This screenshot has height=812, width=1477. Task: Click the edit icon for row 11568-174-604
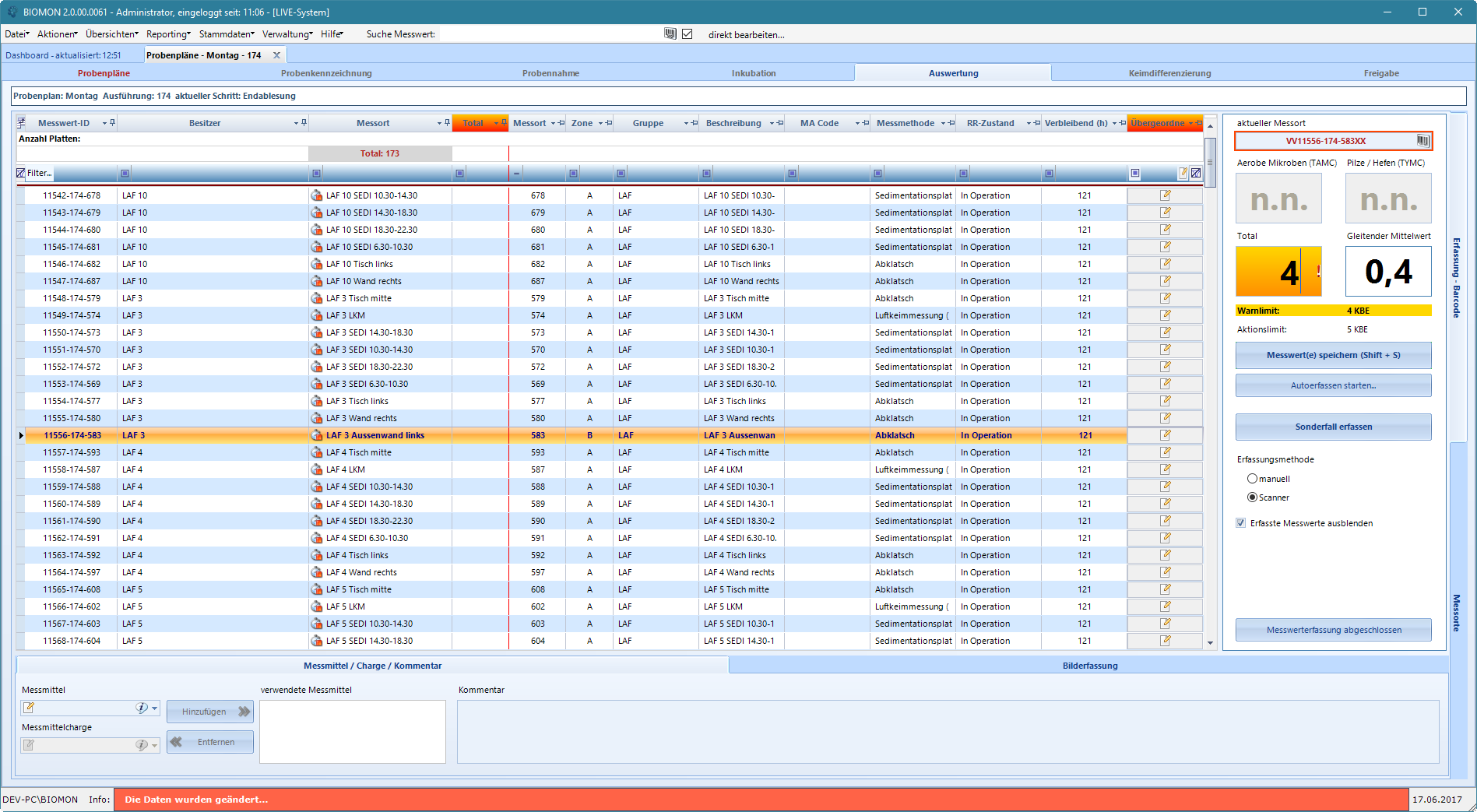(x=1165, y=641)
